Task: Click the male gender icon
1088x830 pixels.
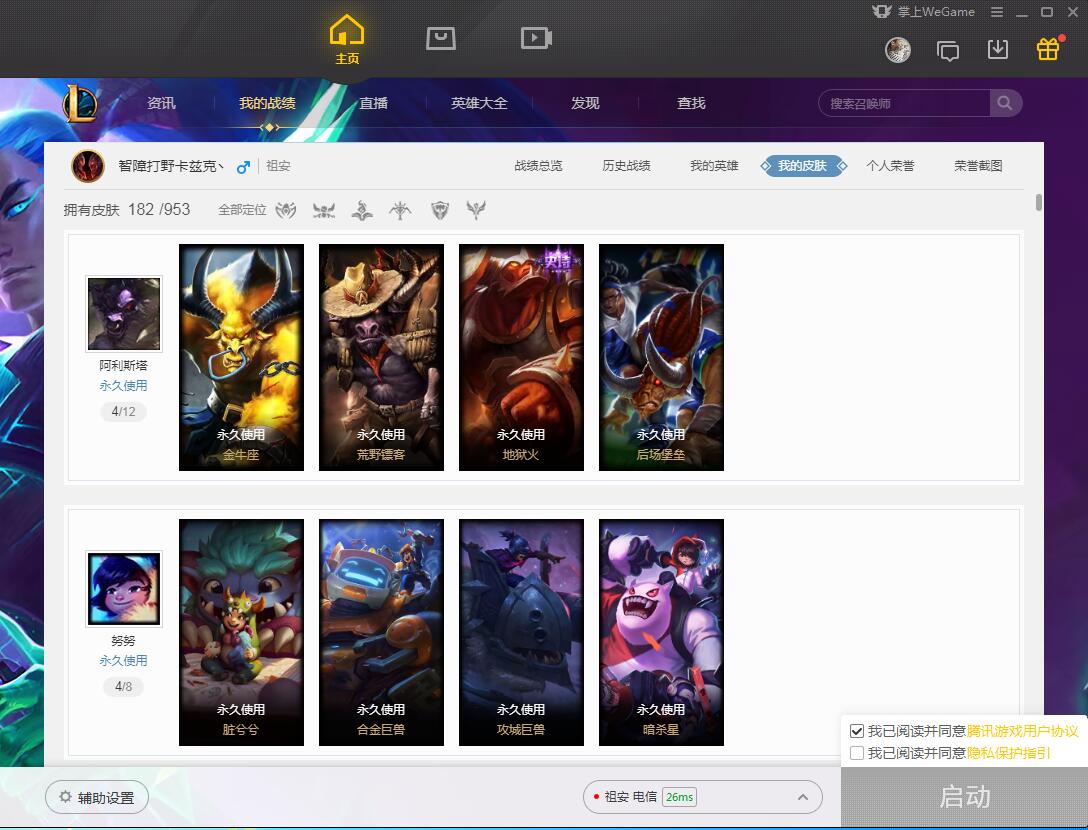Action: click(x=243, y=167)
